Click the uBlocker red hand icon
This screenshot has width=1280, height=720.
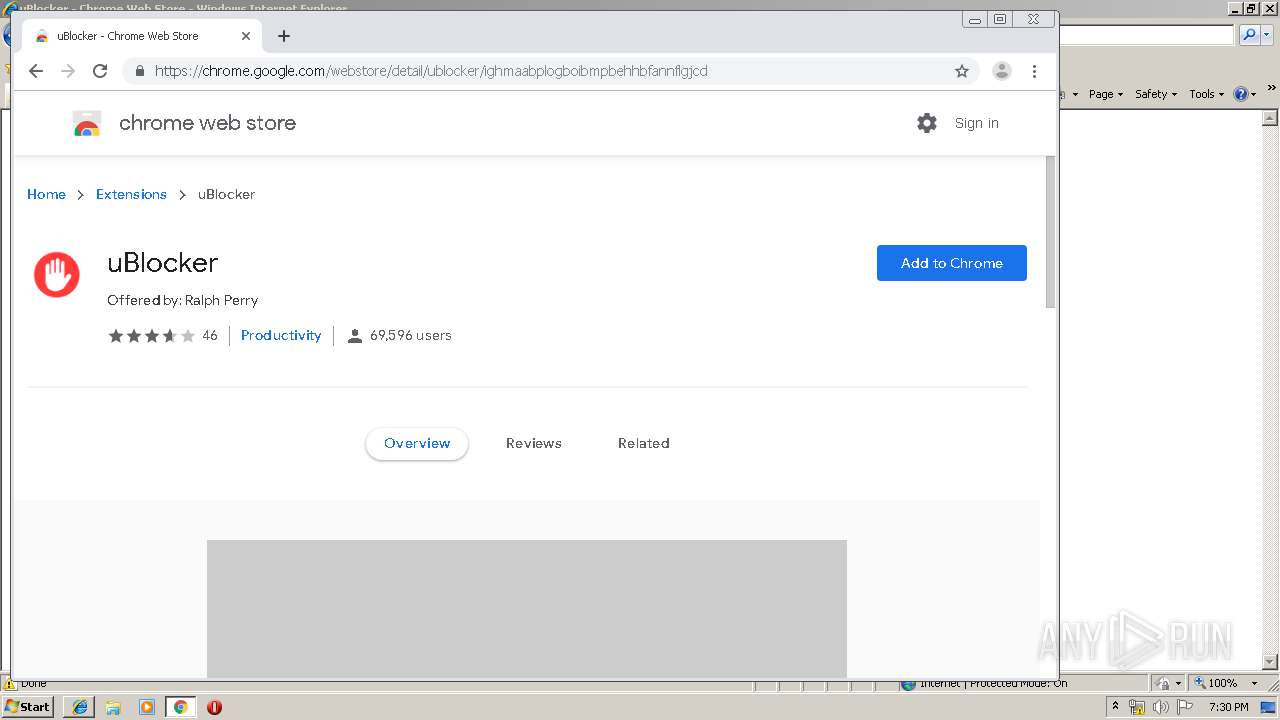point(57,275)
